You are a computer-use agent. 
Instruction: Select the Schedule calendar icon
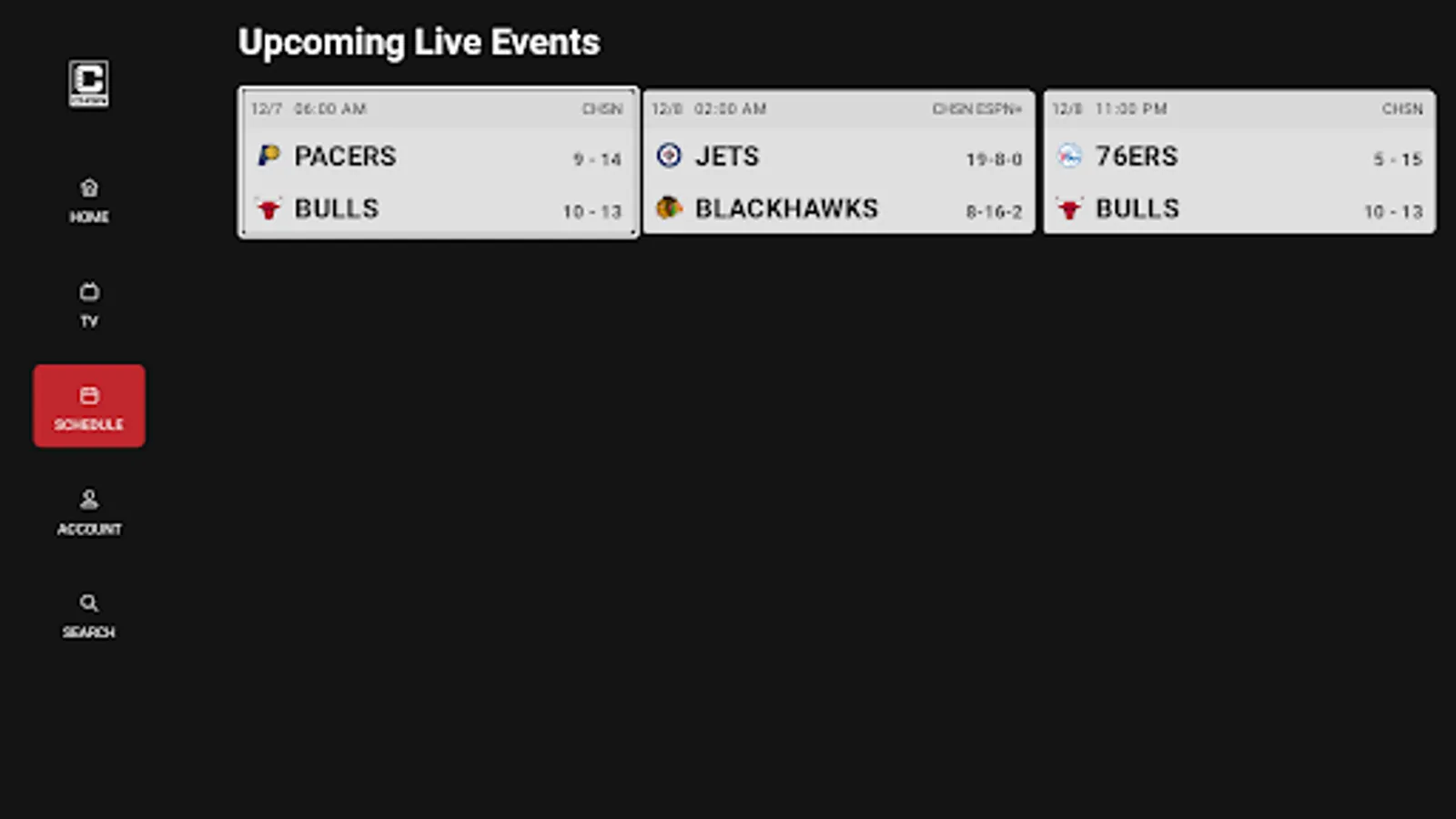(88, 396)
